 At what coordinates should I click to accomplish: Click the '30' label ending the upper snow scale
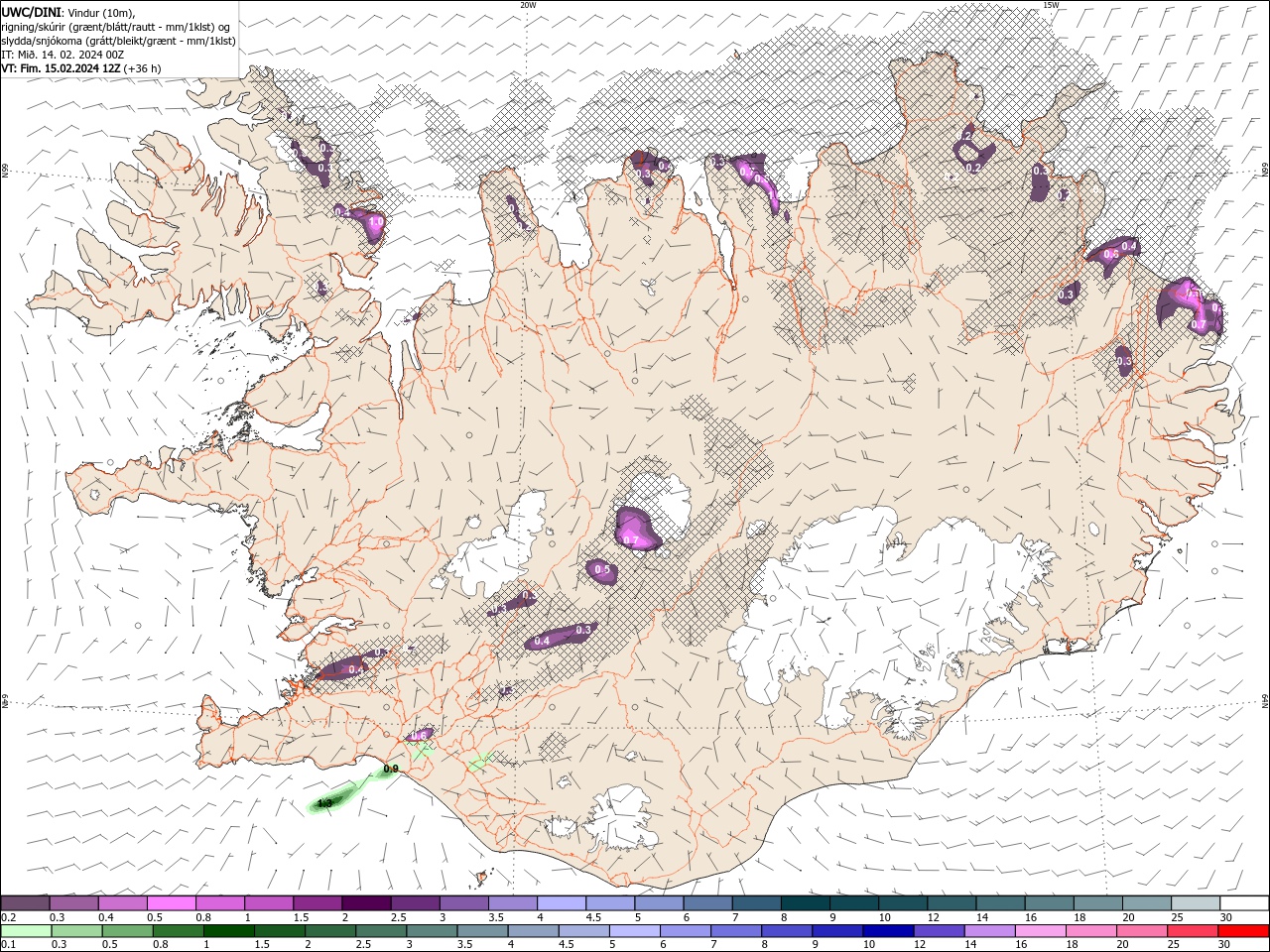pyautogui.click(x=1226, y=917)
